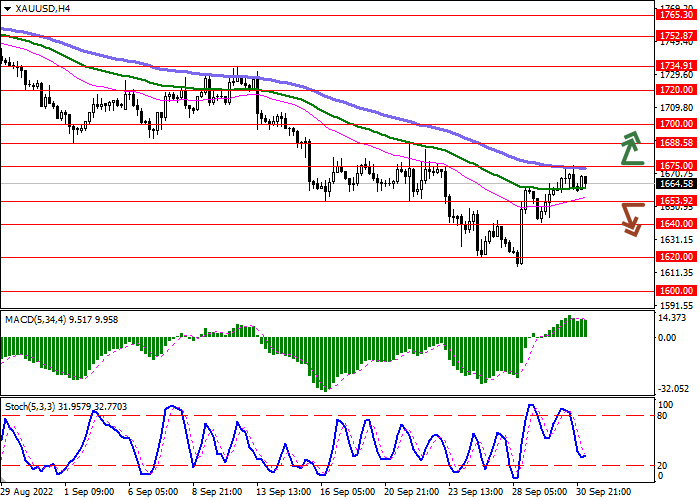Click the 1611.35 price axis value
Screen dimensions: 700x500
(676, 273)
